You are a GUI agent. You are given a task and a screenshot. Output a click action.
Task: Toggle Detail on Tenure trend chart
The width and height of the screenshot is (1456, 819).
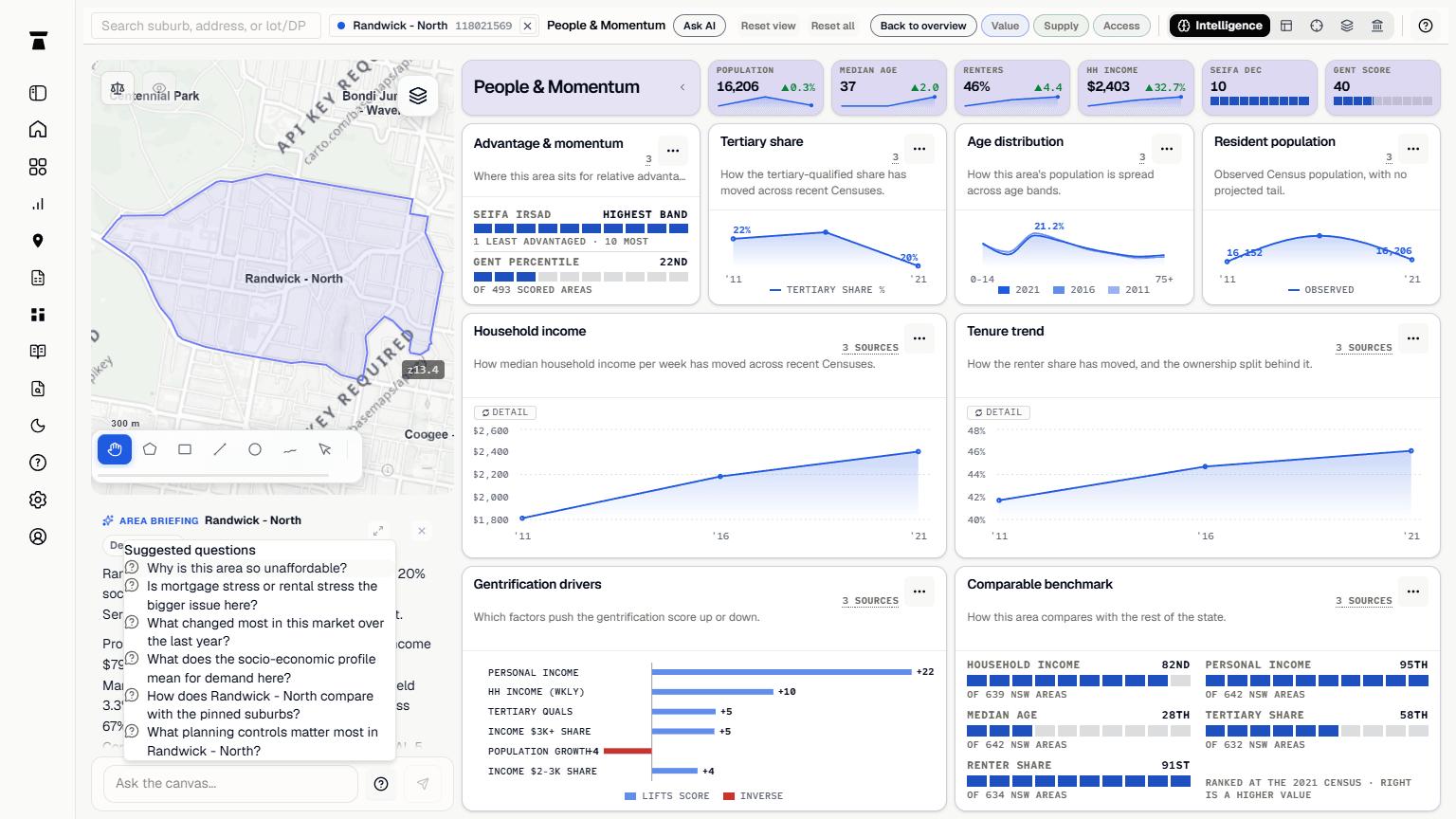click(999, 412)
